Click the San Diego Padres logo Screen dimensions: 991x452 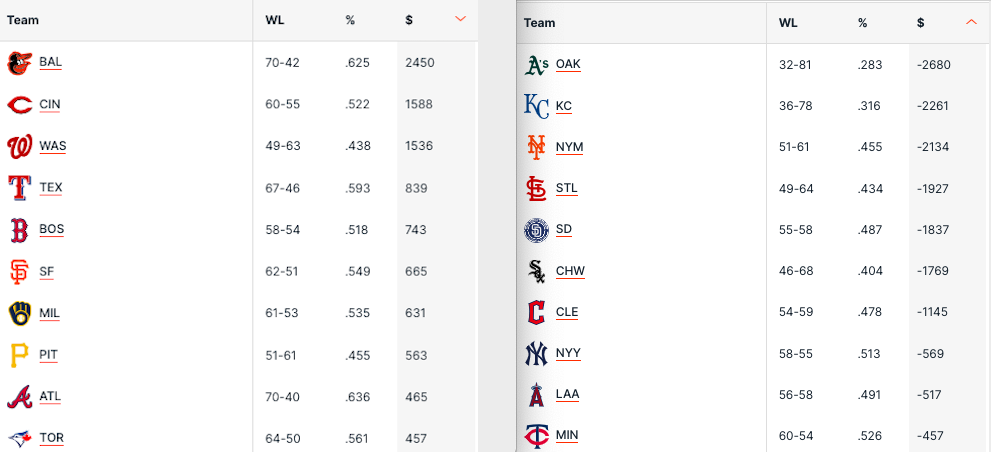(537, 230)
